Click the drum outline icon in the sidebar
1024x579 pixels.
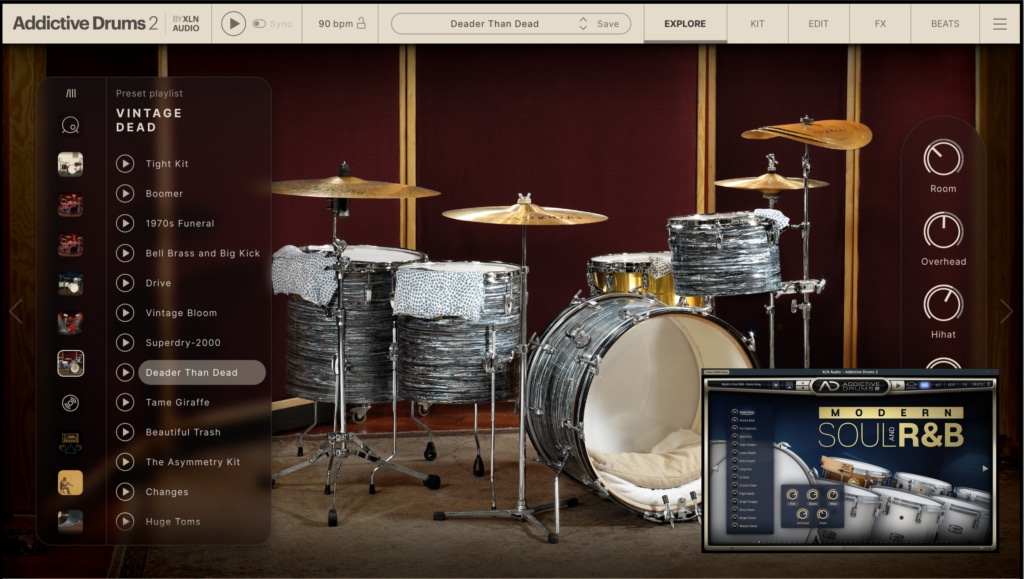(71, 125)
